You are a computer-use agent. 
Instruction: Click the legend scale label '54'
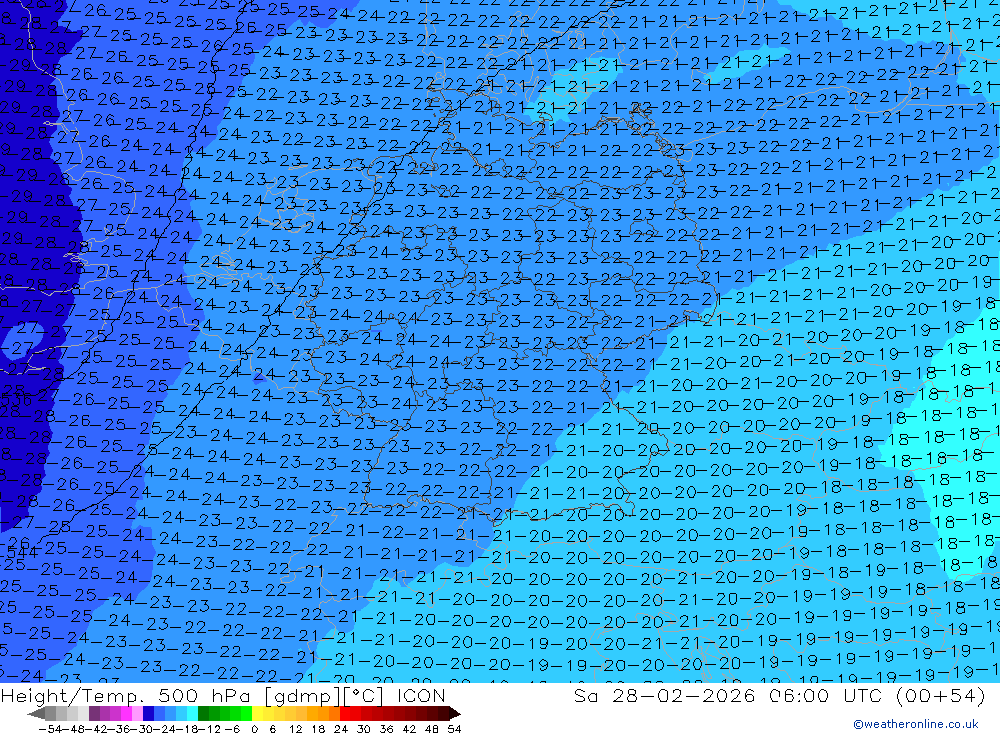click(x=454, y=729)
